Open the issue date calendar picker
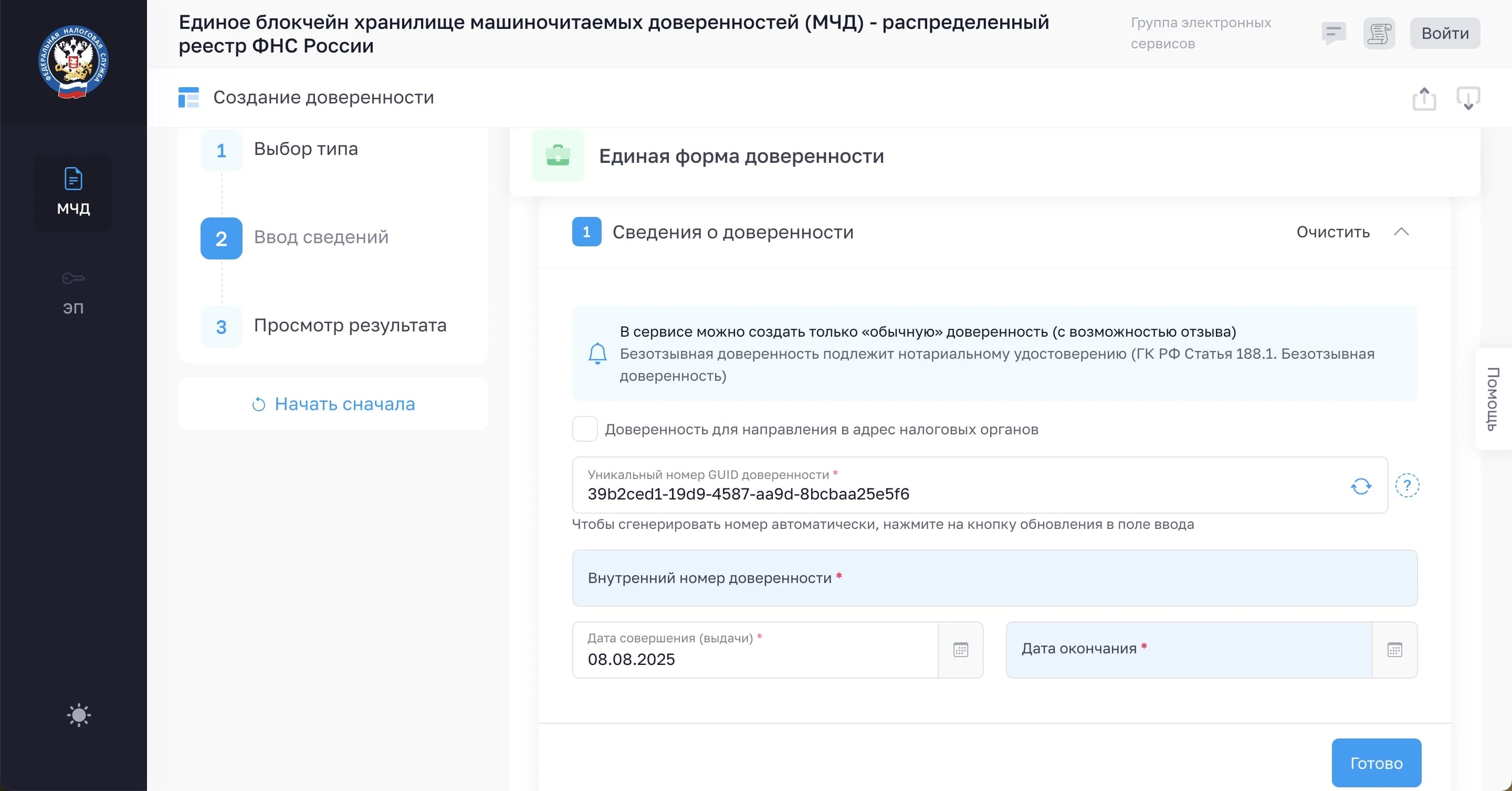The width and height of the screenshot is (1512, 791). pos(960,650)
